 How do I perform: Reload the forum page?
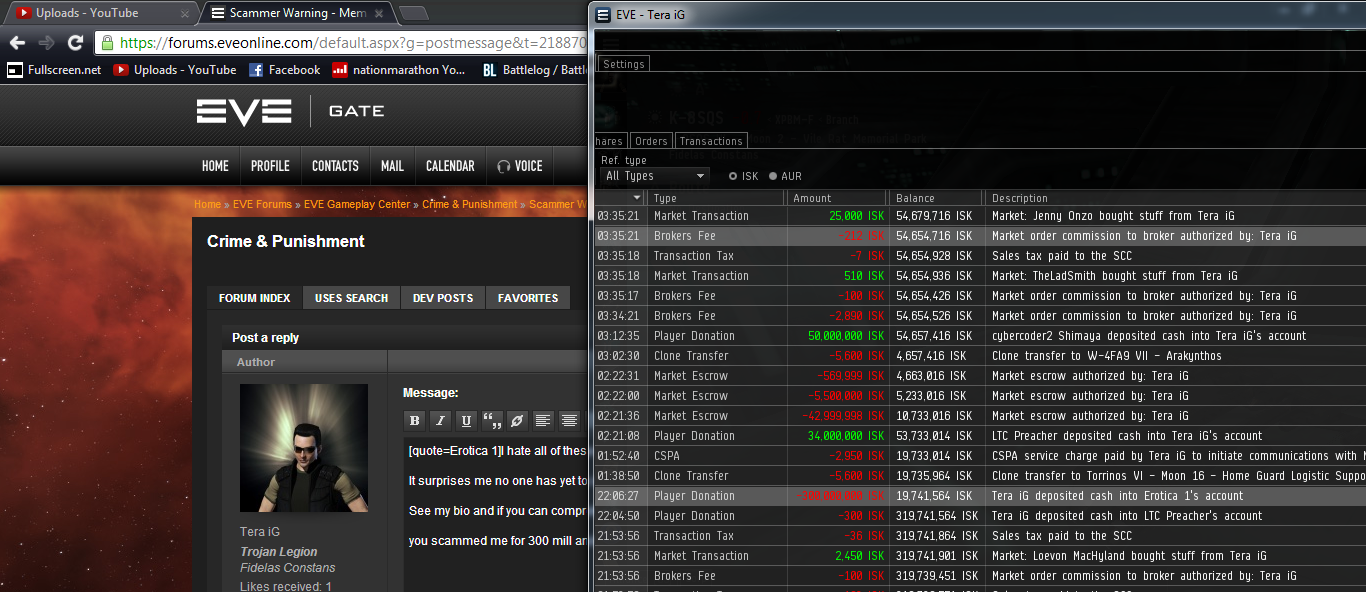[75, 43]
